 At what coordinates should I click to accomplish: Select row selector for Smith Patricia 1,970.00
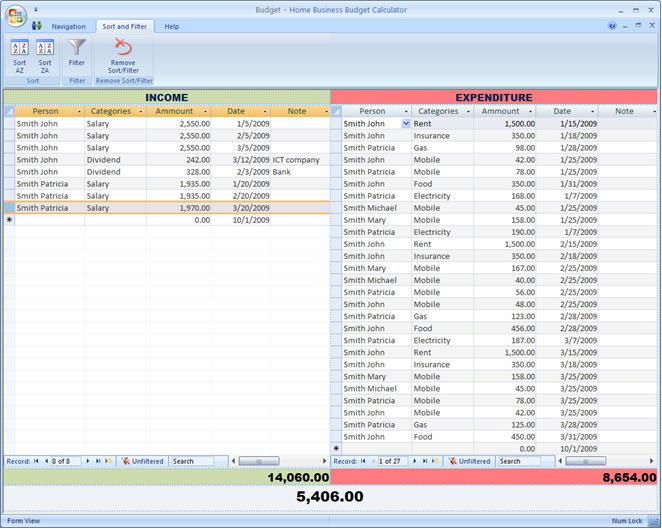9,208
